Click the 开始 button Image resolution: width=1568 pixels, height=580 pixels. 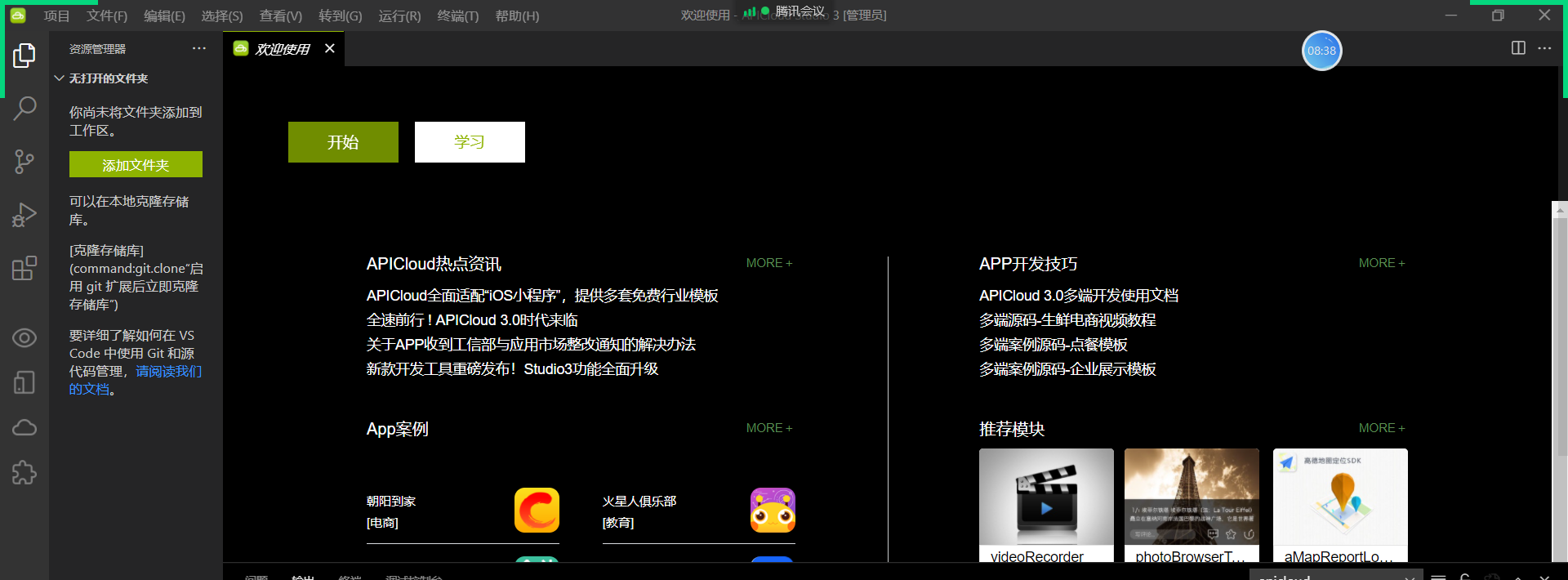(343, 142)
